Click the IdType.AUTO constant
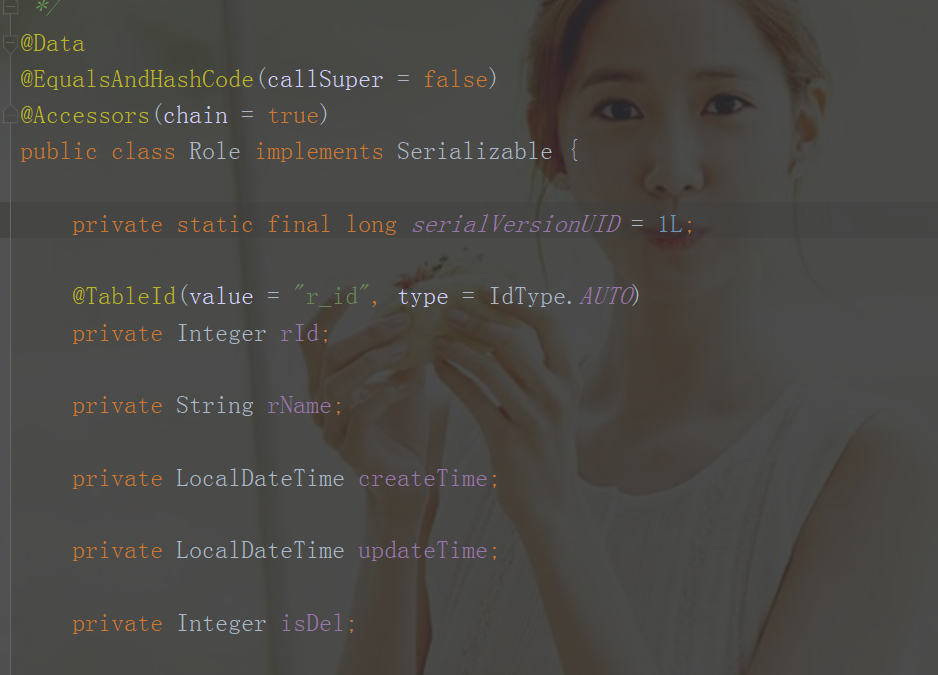 (561, 296)
